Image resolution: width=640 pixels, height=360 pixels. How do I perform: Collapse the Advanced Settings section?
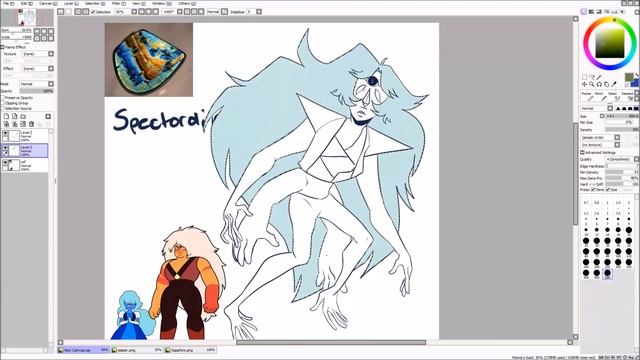click(582, 152)
